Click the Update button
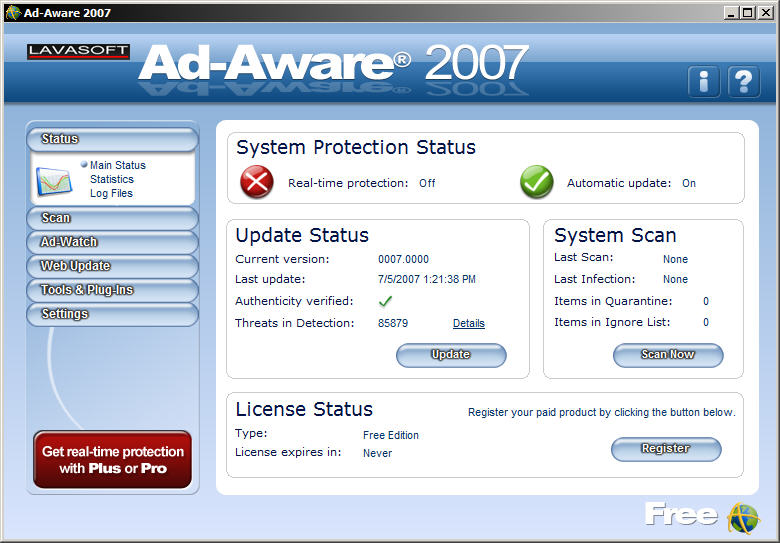Image resolution: width=780 pixels, height=543 pixels. coord(451,355)
